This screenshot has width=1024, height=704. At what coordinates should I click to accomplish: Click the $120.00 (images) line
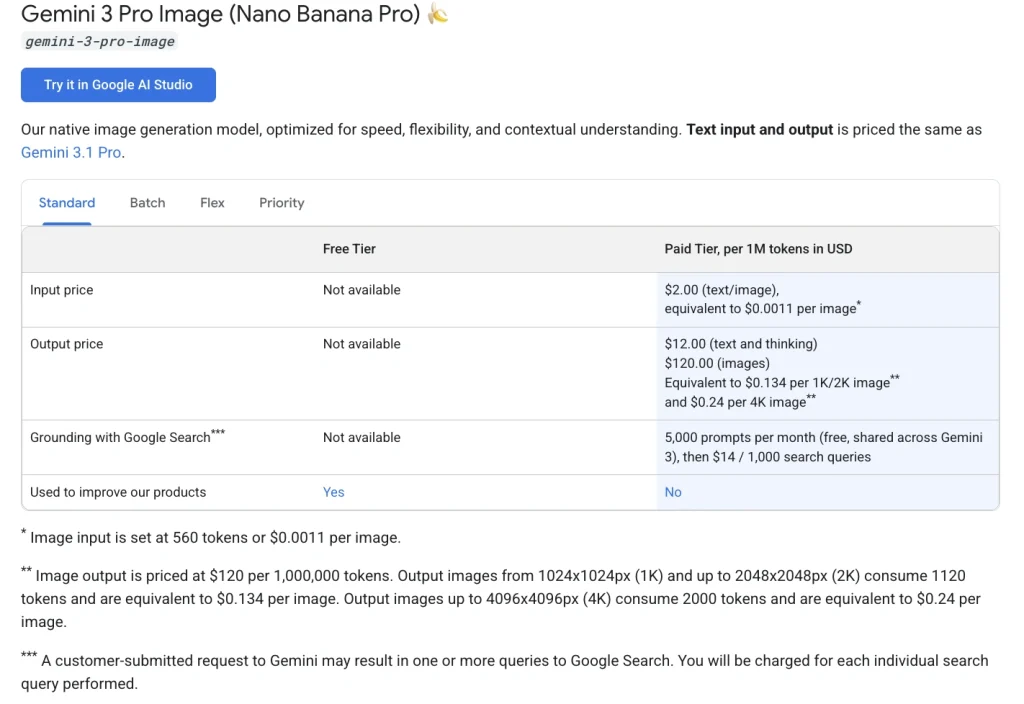pyautogui.click(x=717, y=364)
